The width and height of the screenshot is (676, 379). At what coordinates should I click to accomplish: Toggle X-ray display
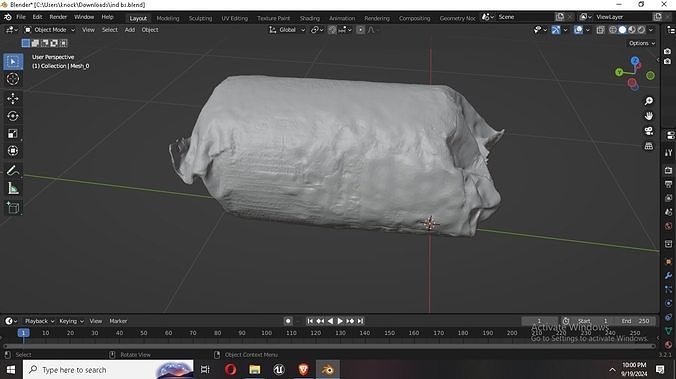pos(601,30)
